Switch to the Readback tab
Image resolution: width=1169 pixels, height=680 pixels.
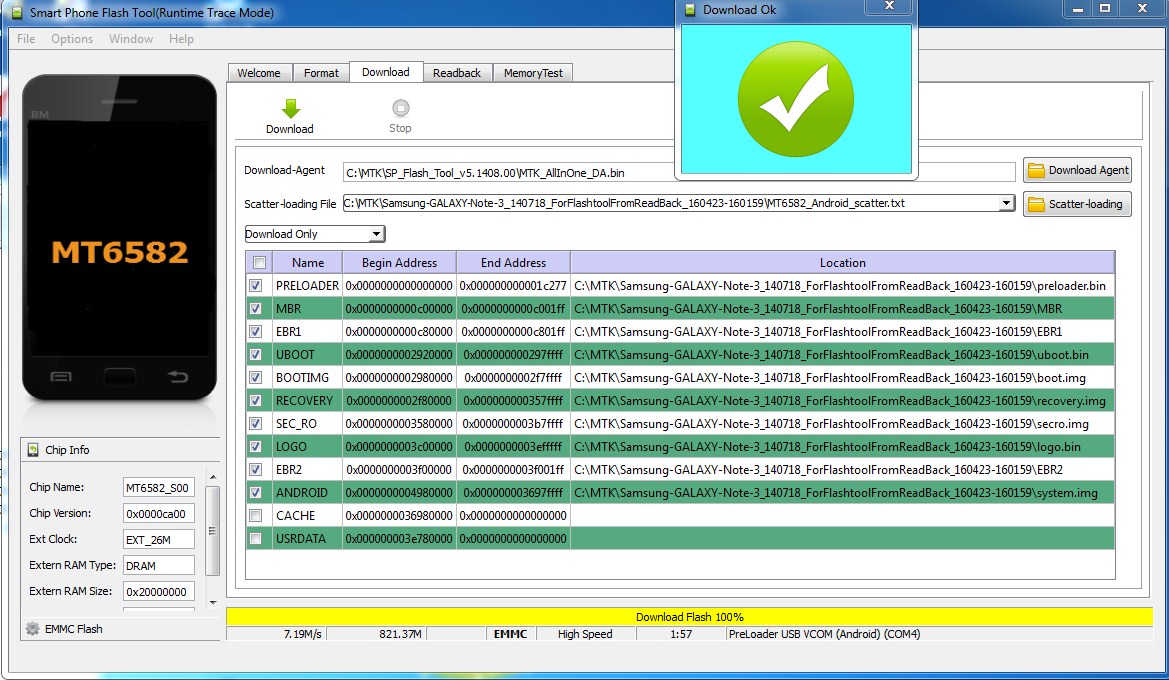[x=457, y=73]
